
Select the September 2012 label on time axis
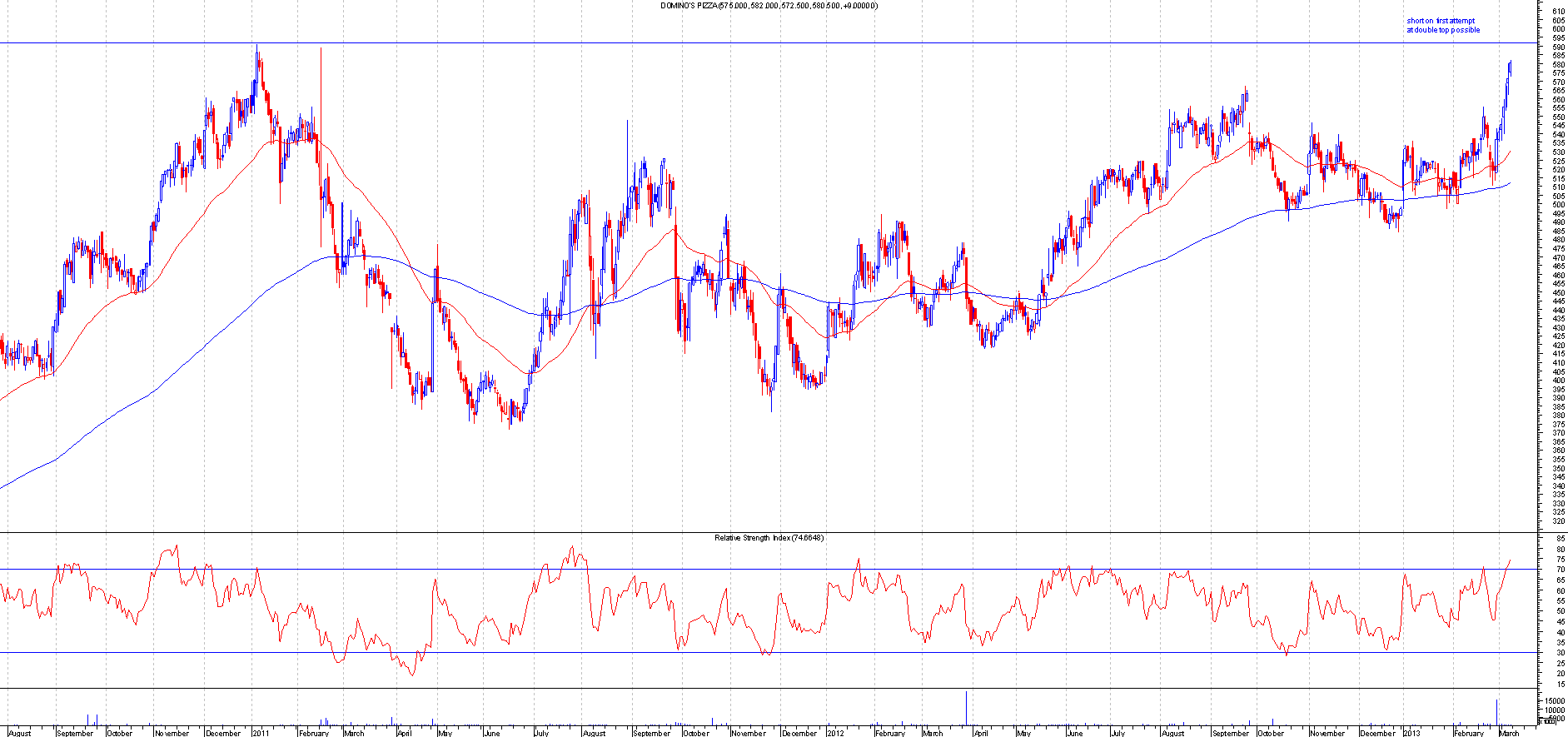click(1230, 733)
